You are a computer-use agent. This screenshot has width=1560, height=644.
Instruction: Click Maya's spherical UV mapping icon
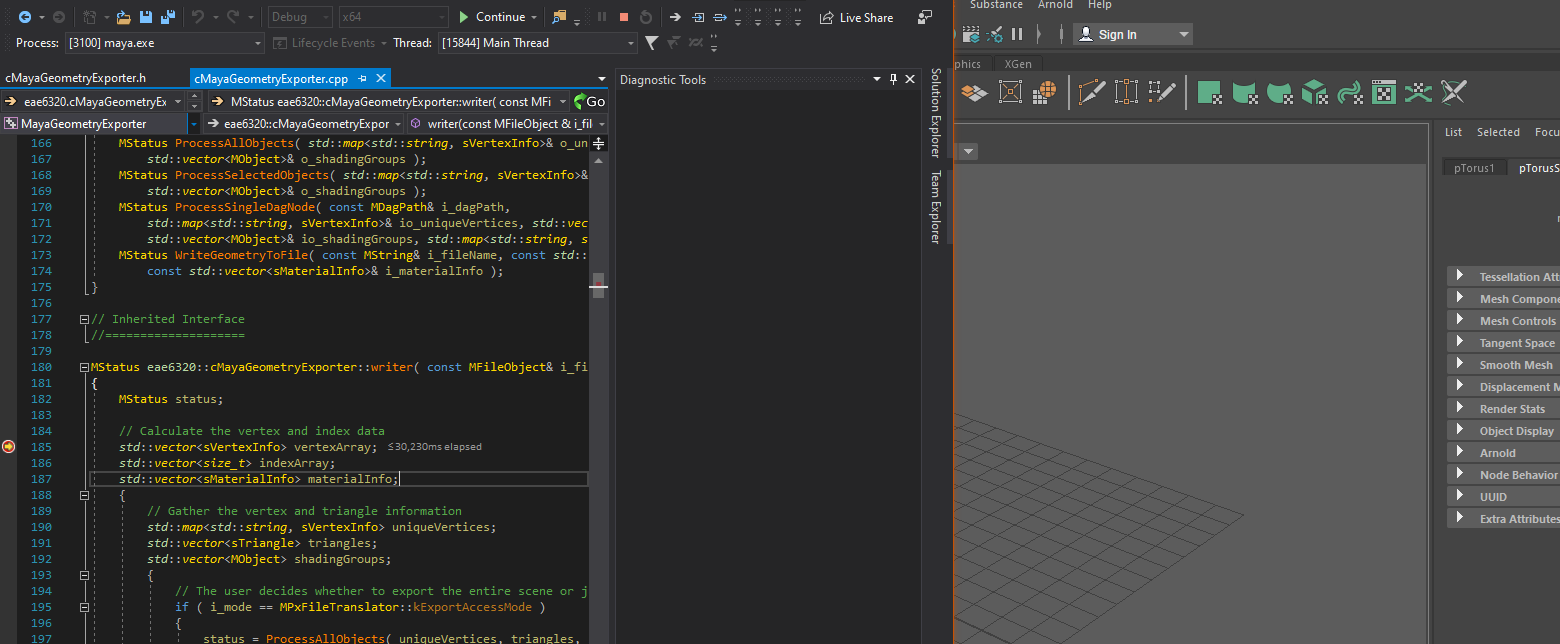click(1279, 93)
